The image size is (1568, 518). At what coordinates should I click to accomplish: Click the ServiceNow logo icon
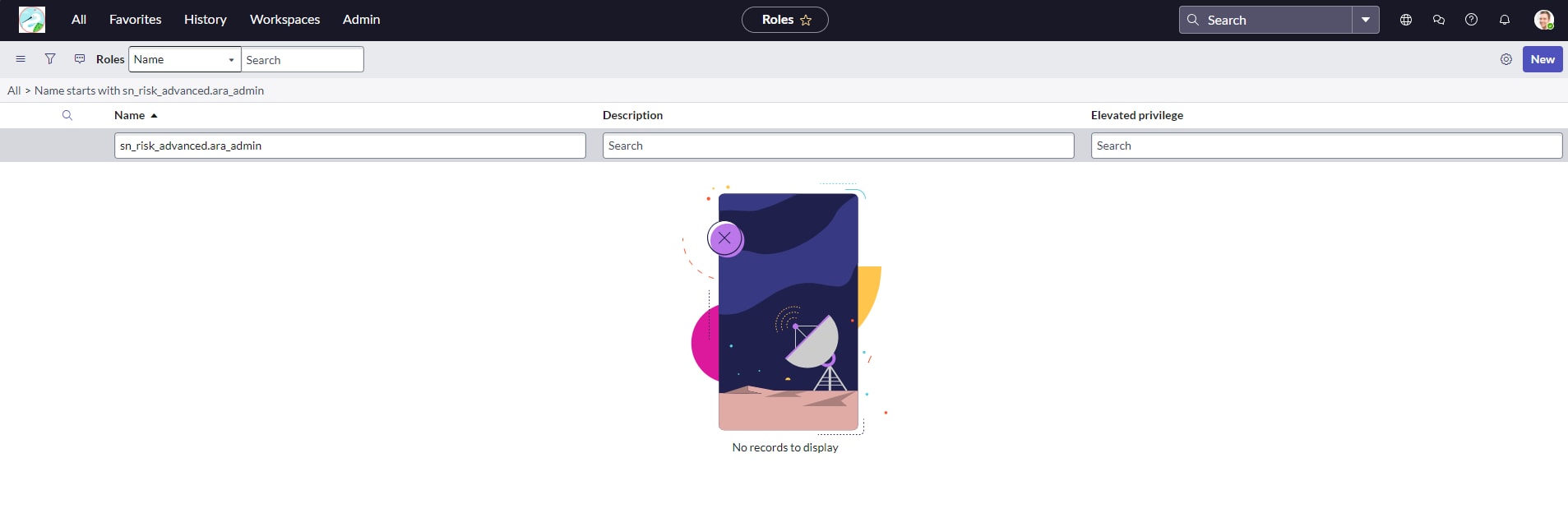tap(32, 20)
